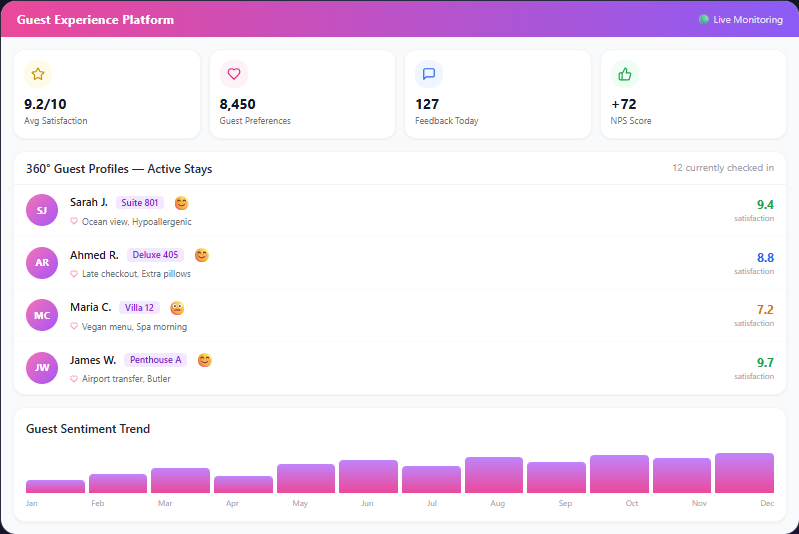Image resolution: width=799 pixels, height=534 pixels.
Task: Select the Deluxe 405 room tag
Action: pos(155,255)
